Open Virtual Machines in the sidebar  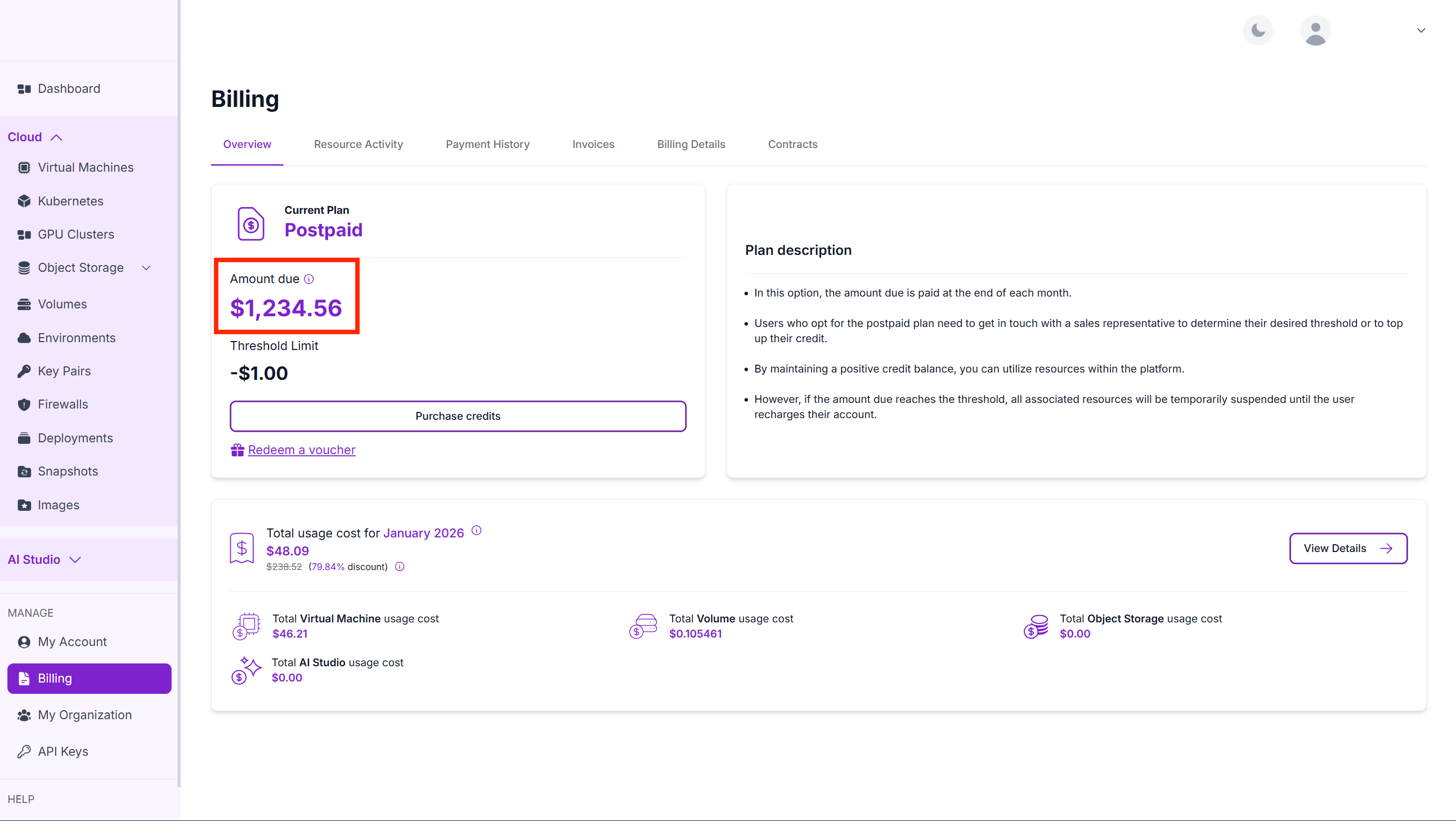(86, 167)
